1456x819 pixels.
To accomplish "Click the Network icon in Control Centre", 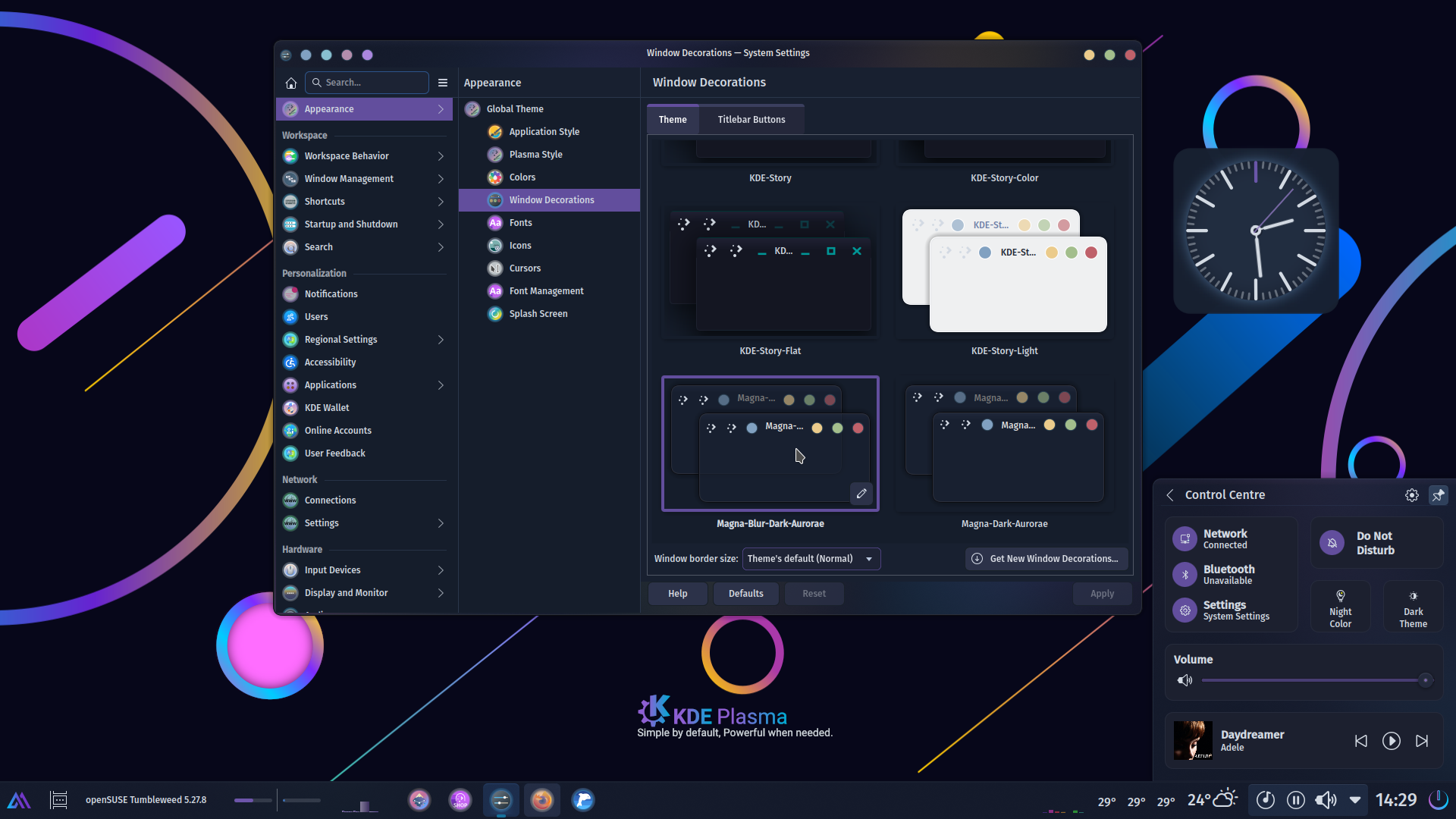I will point(1185,538).
